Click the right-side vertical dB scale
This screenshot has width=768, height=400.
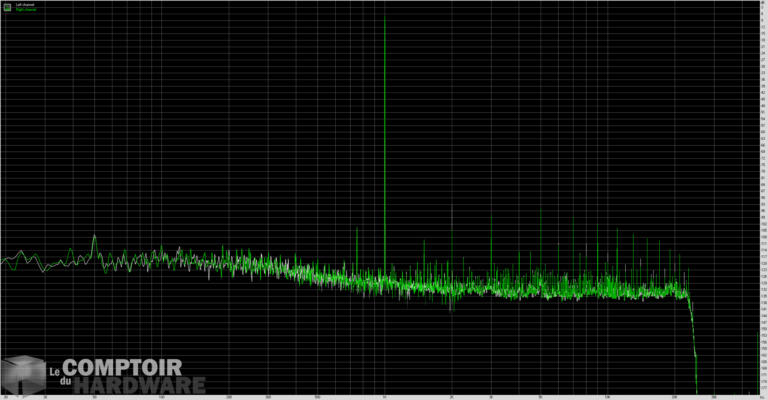pos(763,200)
